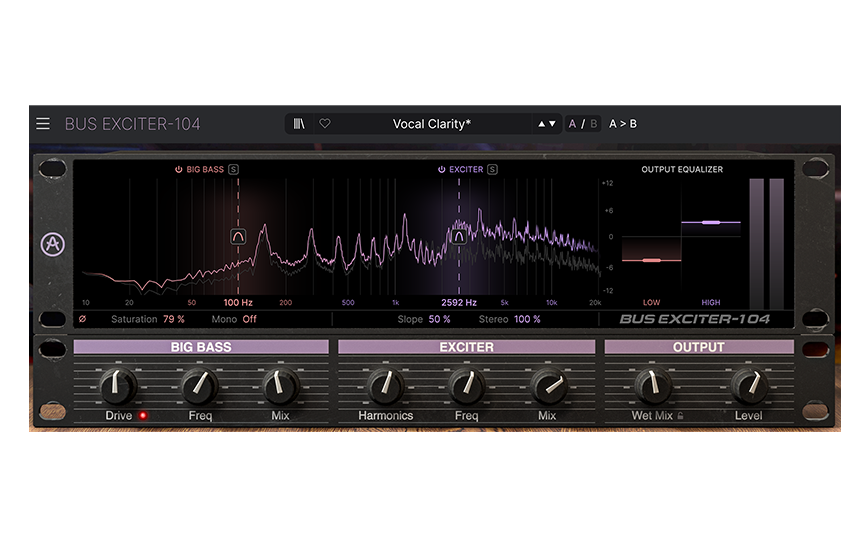Open the hamburger main menu
This screenshot has height=558, width=867.
(x=43, y=124)
